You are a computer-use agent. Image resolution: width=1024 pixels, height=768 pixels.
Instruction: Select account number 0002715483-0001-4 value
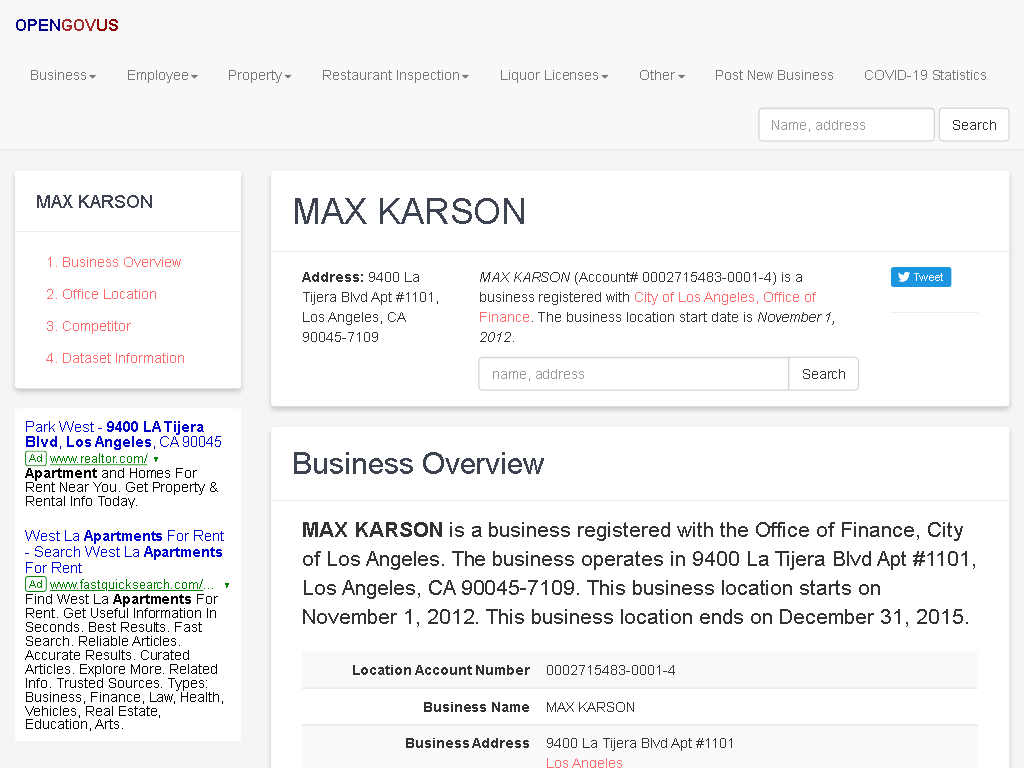click(x=611, y=670)
